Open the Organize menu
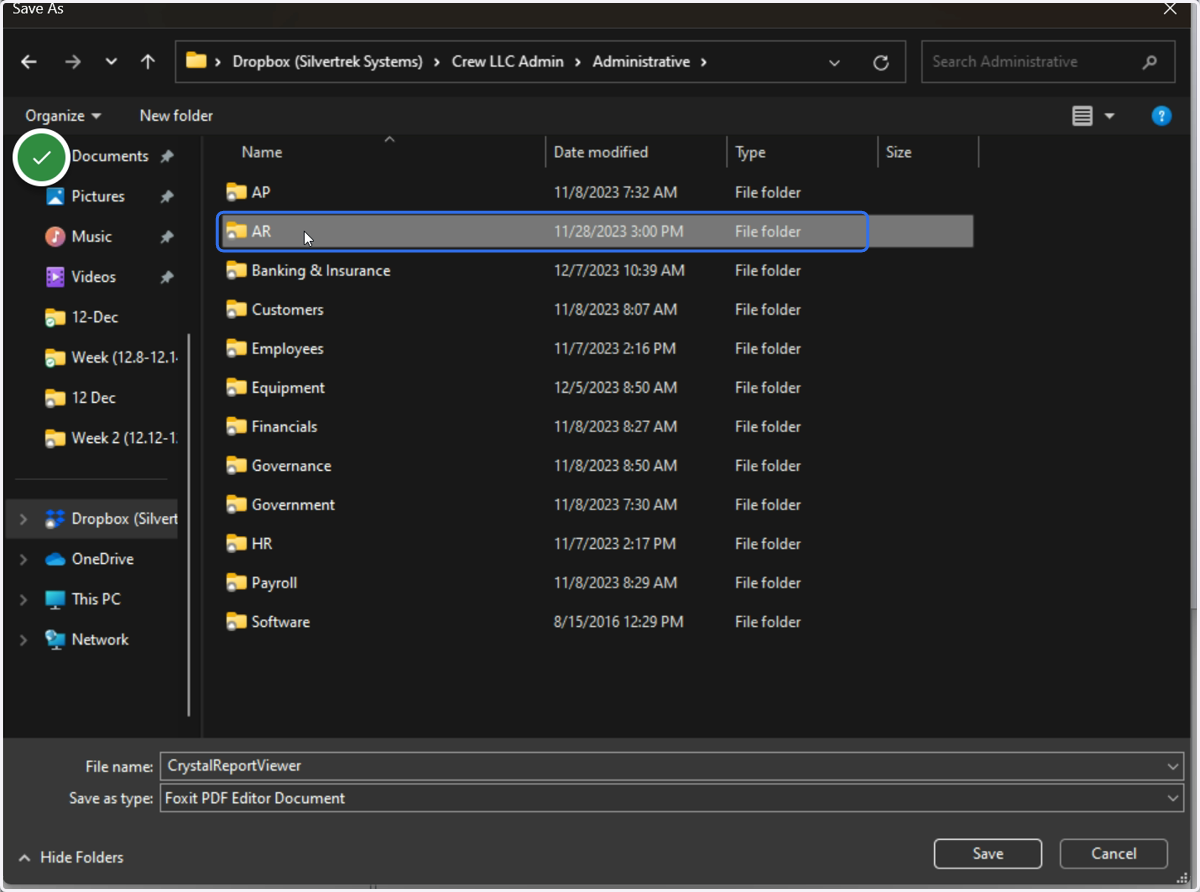This screenshot has height=892, width=1200. click(63, 116)
